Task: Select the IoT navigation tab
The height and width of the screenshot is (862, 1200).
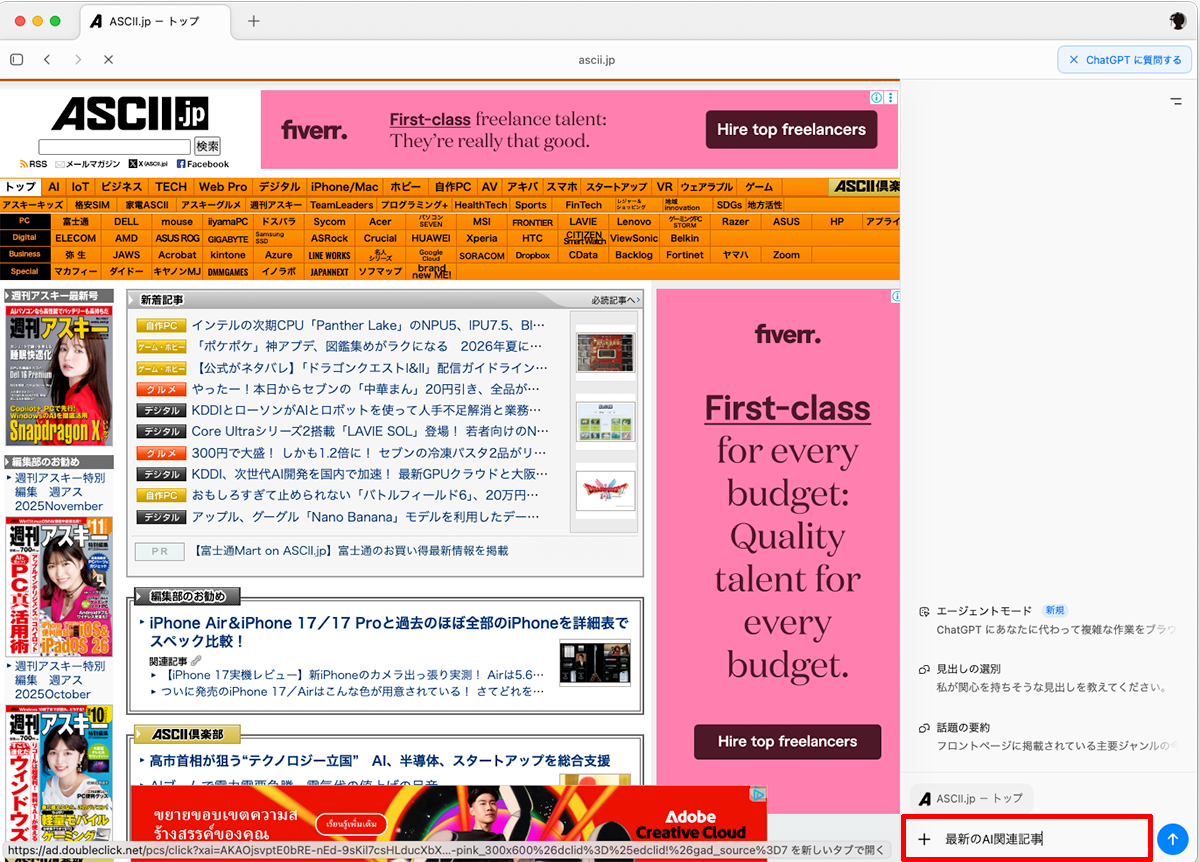Action: (x=81, y=187)
